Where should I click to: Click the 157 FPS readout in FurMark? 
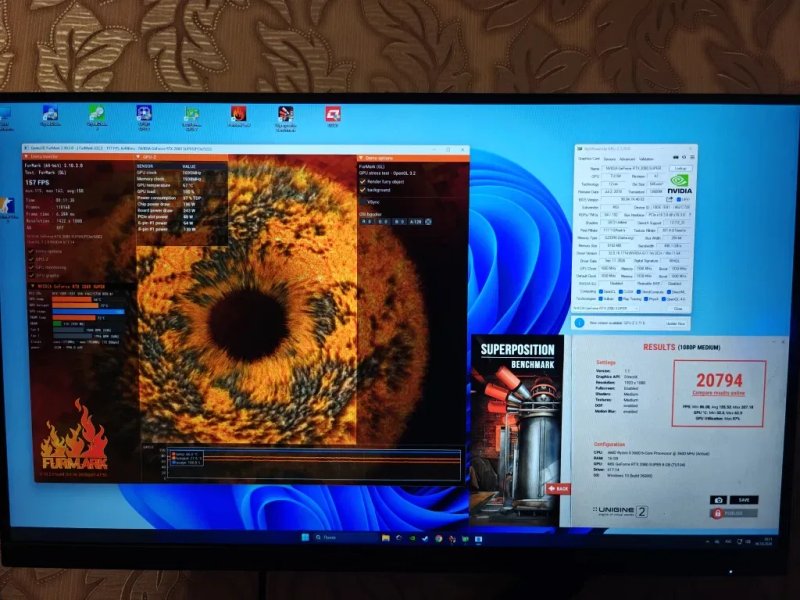[37, 183]
